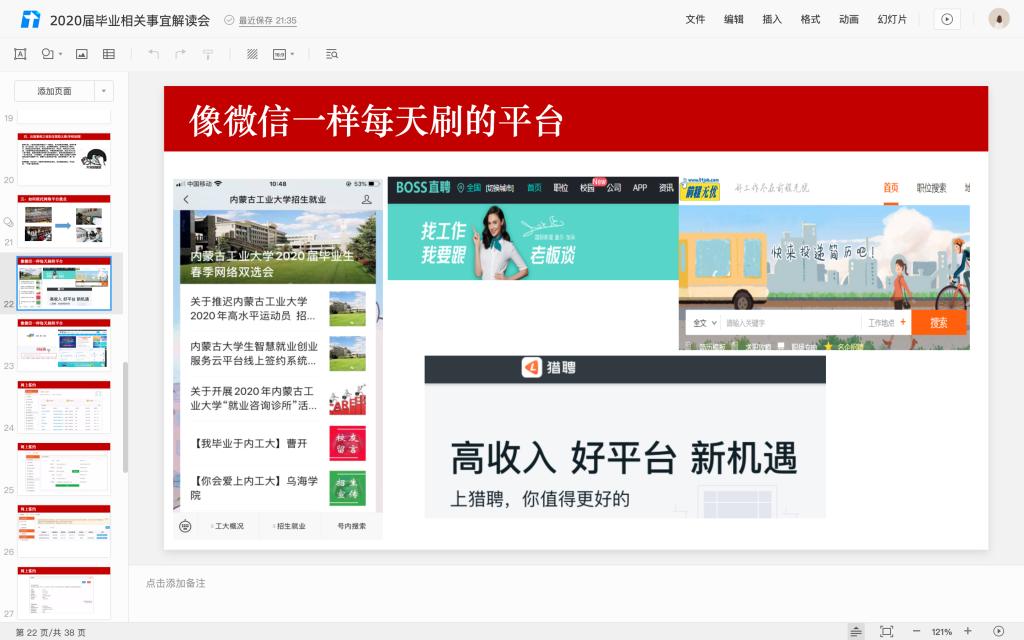This screenshot has height=640, width=1024.
Task: Select slide 24 thumbnail in the panel
Action: (x=64, y=406)
